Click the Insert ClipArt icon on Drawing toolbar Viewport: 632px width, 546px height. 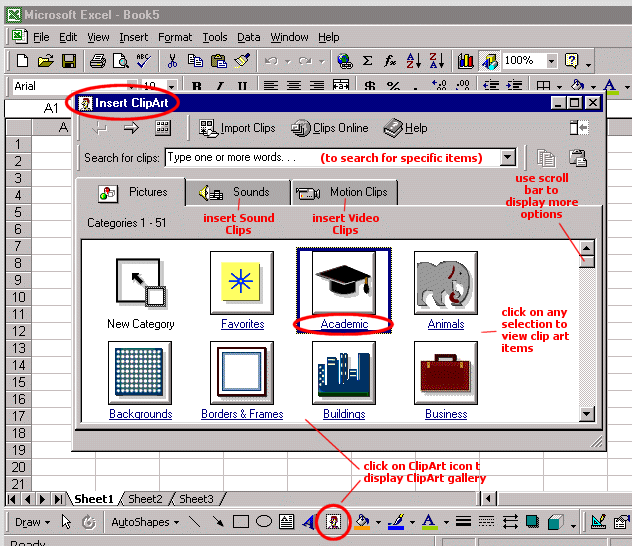point(331,521)
